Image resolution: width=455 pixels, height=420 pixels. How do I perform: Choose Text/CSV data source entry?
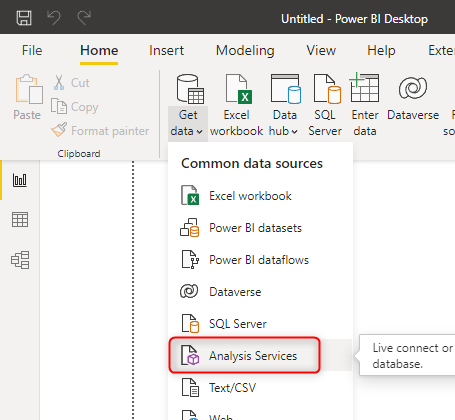tap(260, 388)
